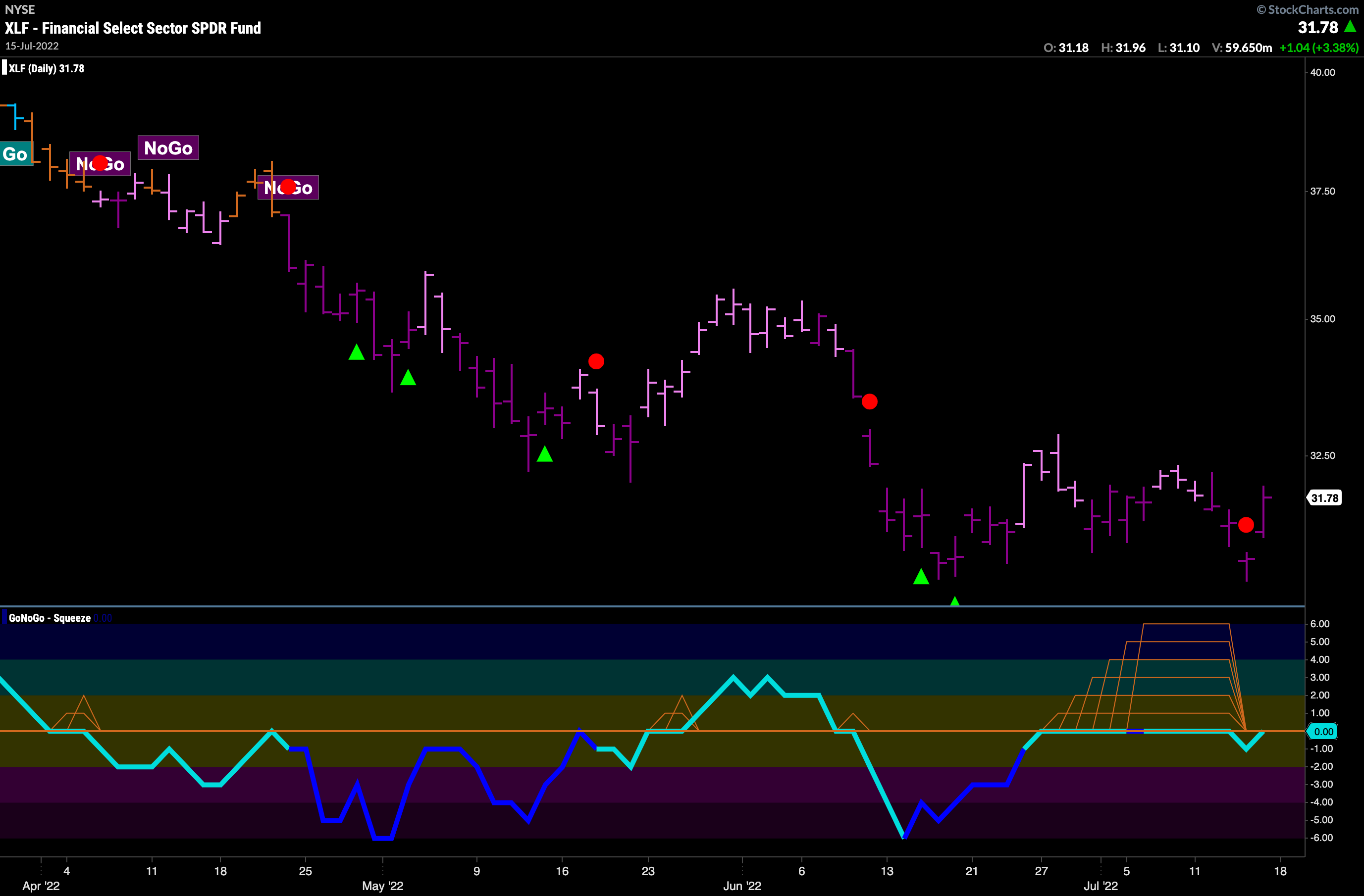
Task: Click the May '22 date axis label
Action: (x=383, y=886)
